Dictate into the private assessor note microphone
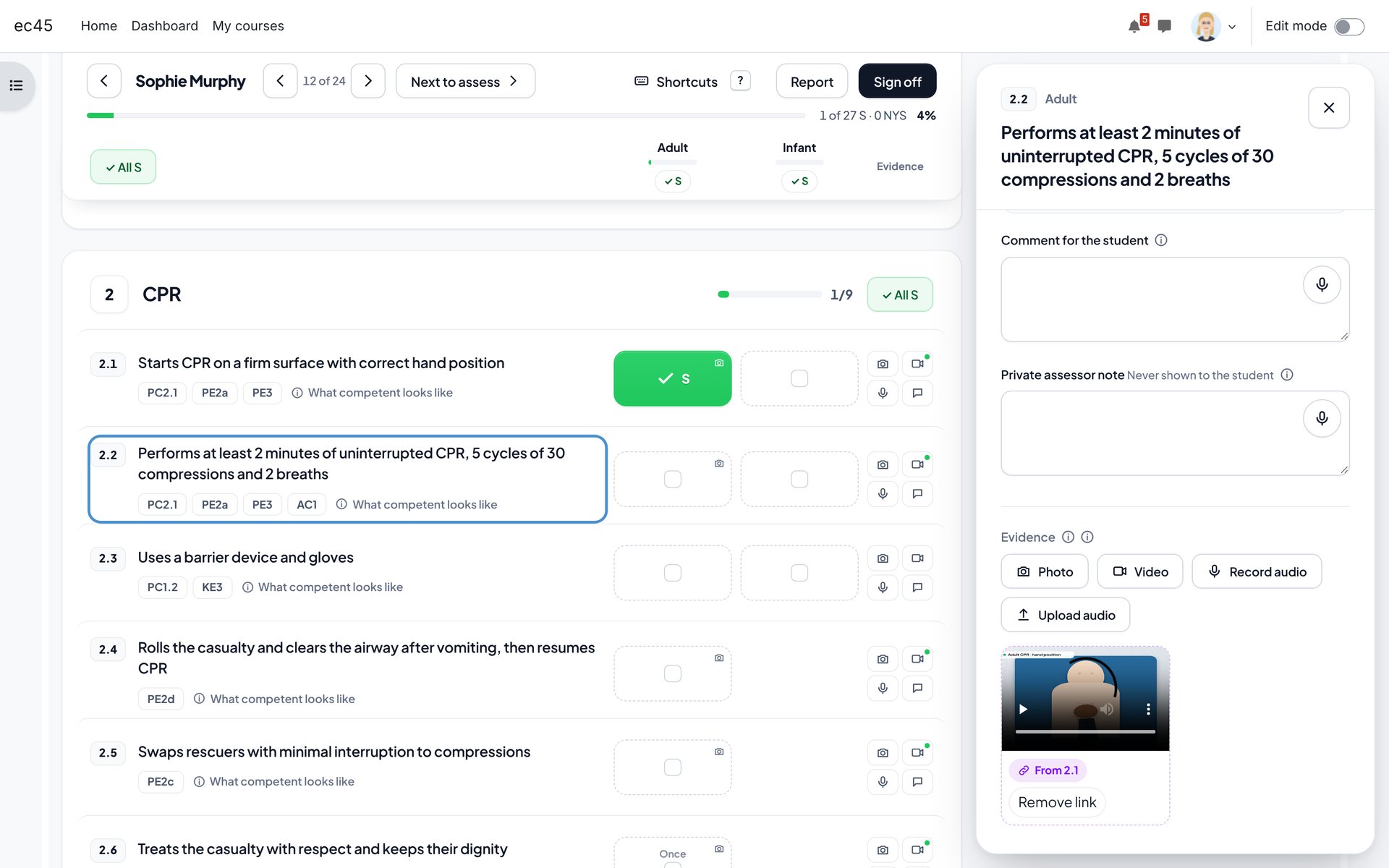Viewport: 1389px width, 868px height. point(1322,418)
